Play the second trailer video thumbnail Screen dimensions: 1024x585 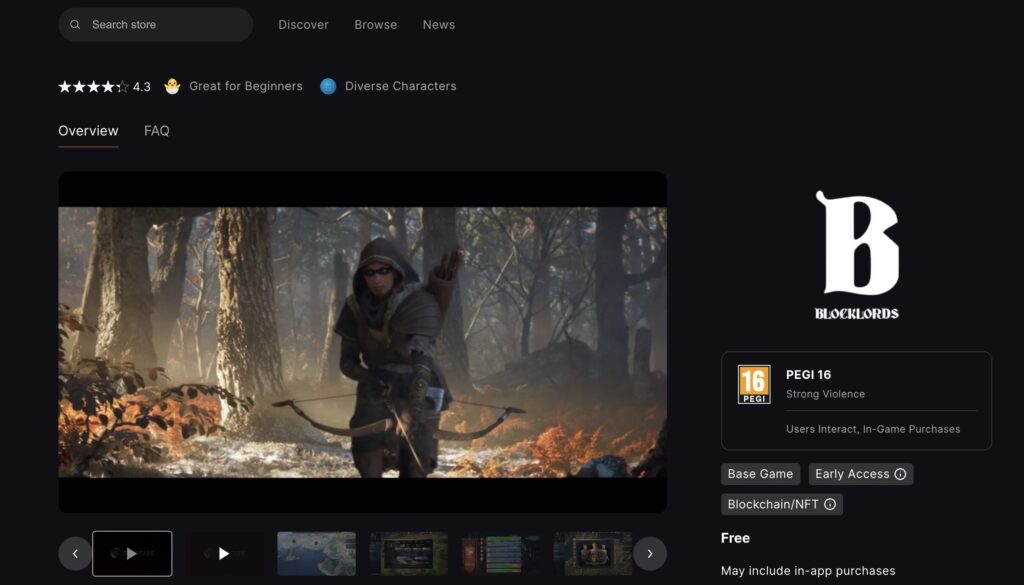pos(224,554)
